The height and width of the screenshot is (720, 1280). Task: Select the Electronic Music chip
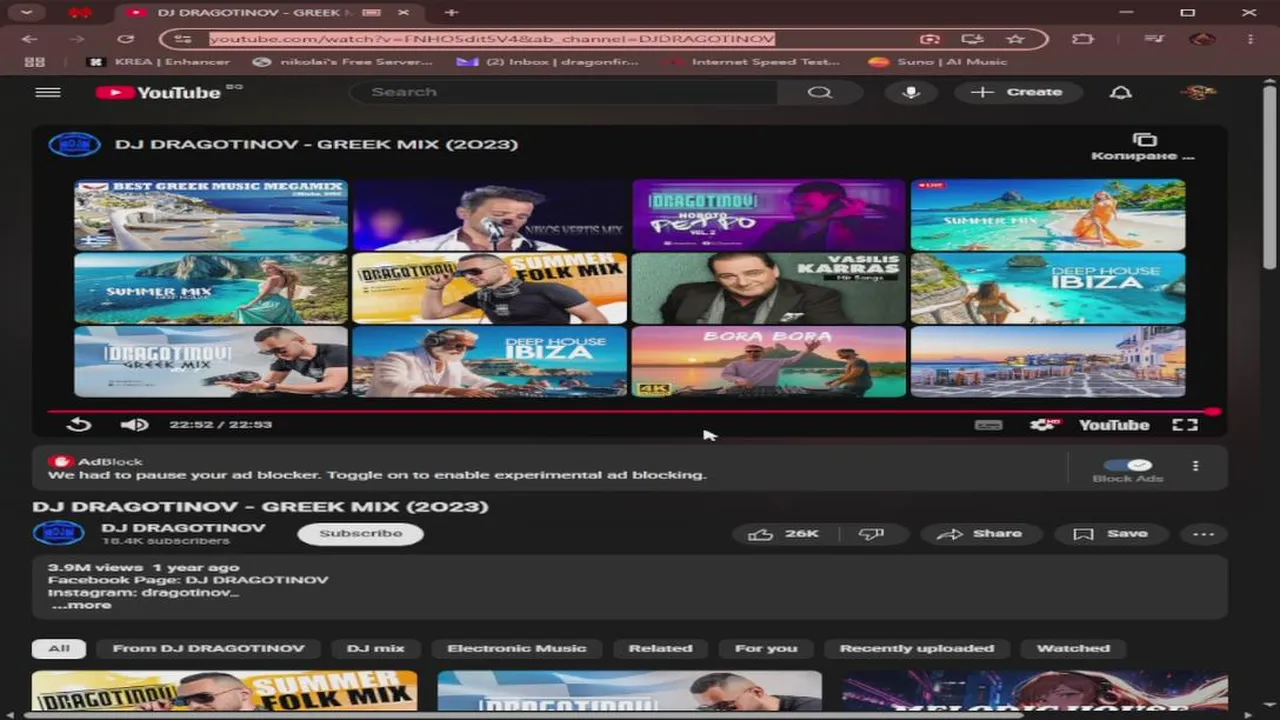tap(517, 649)
